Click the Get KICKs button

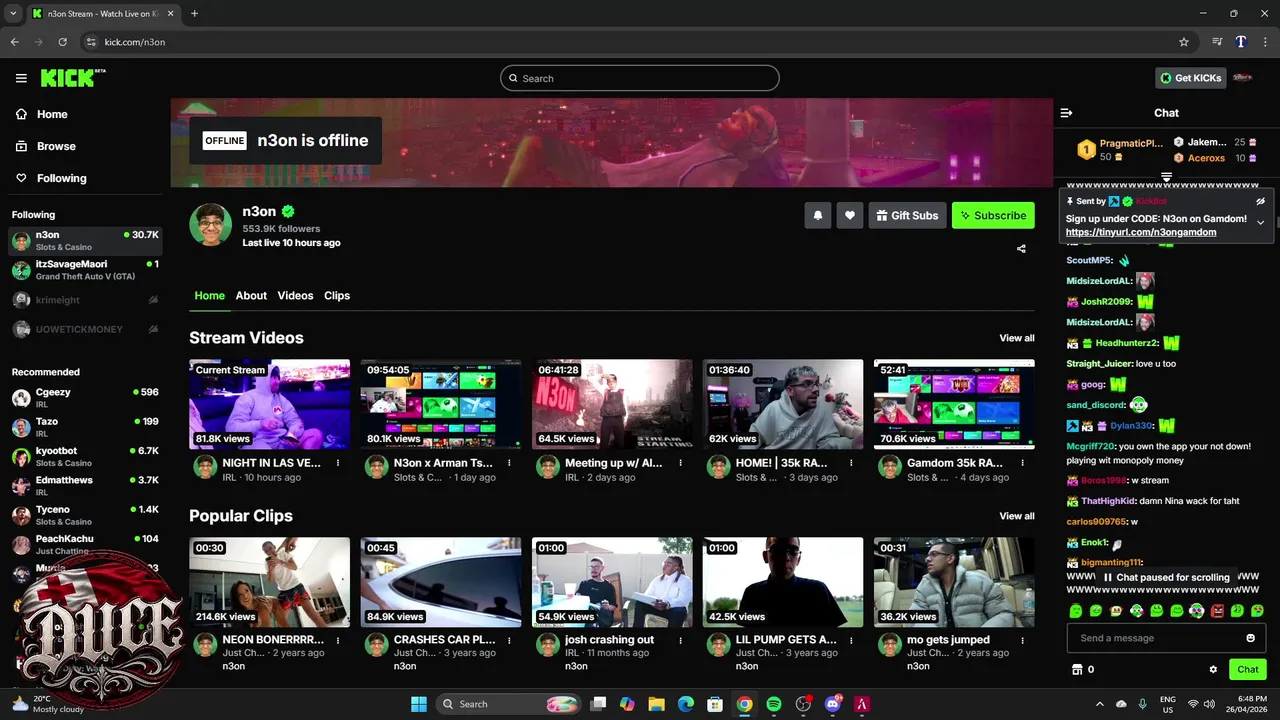[x=1190, y=78]
